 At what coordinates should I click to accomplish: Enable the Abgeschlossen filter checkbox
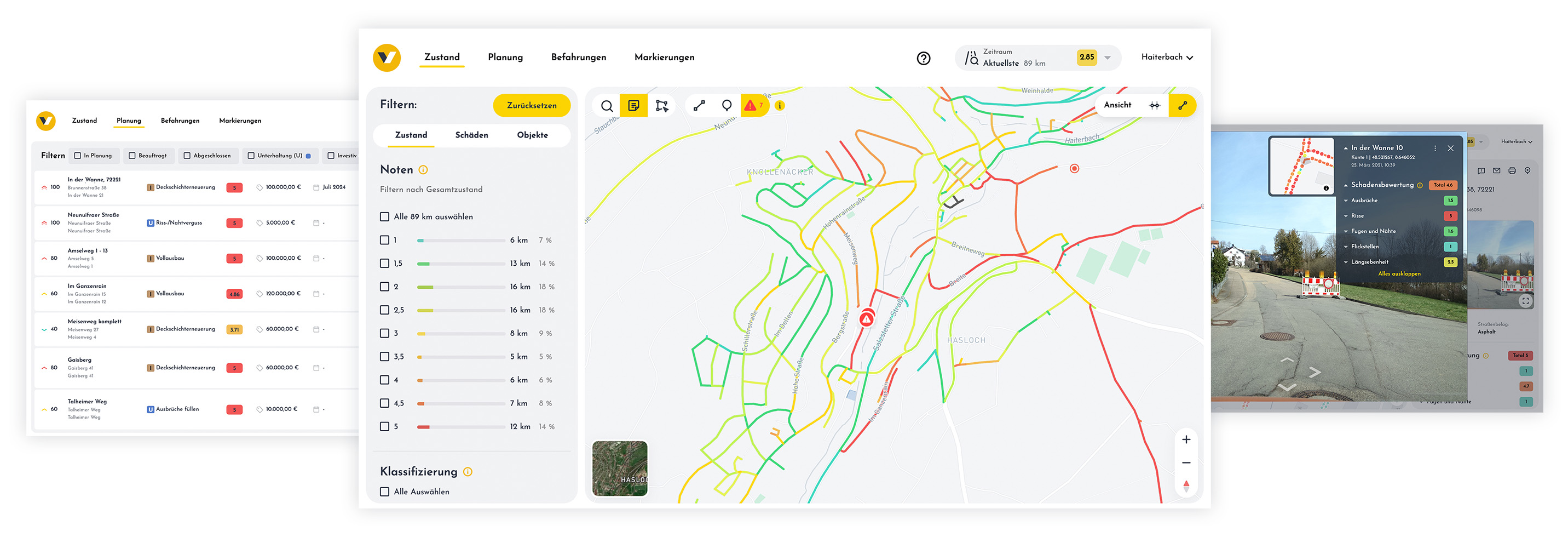pyautogui.click(x=187, y=156)
